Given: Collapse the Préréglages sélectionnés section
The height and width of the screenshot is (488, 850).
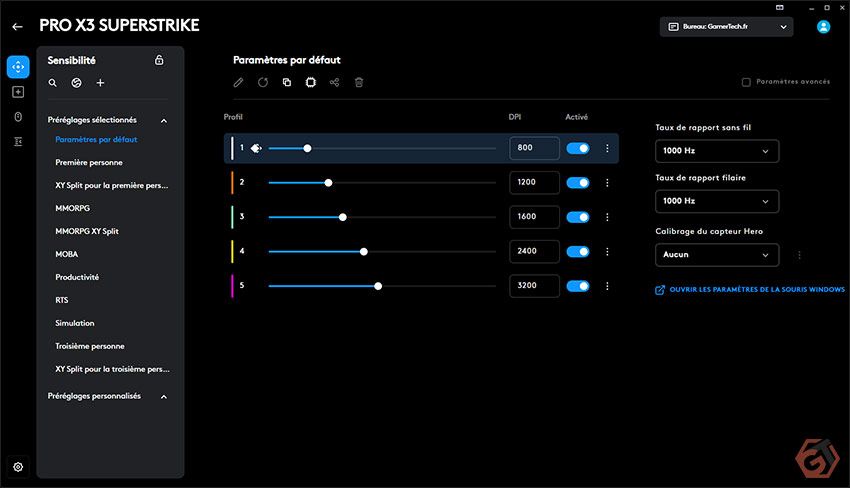Looking at the screenshot, I should (x=164, y=120).
